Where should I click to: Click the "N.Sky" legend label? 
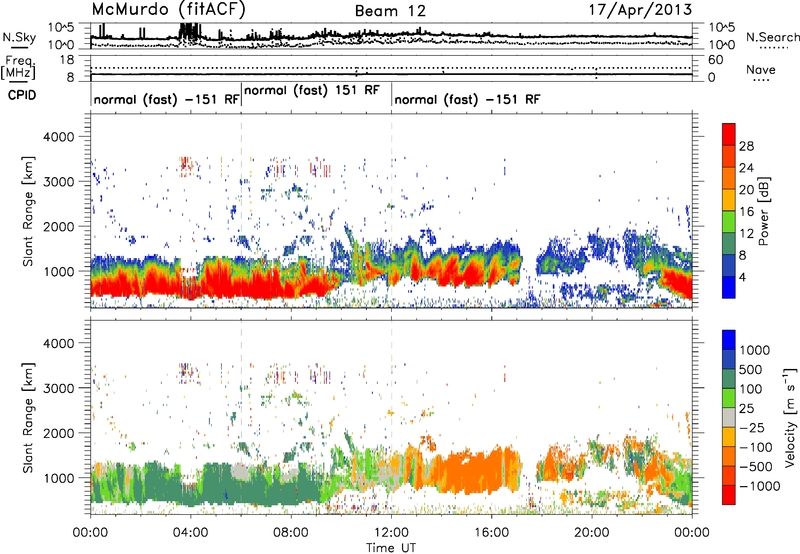[x=19, y=37]
